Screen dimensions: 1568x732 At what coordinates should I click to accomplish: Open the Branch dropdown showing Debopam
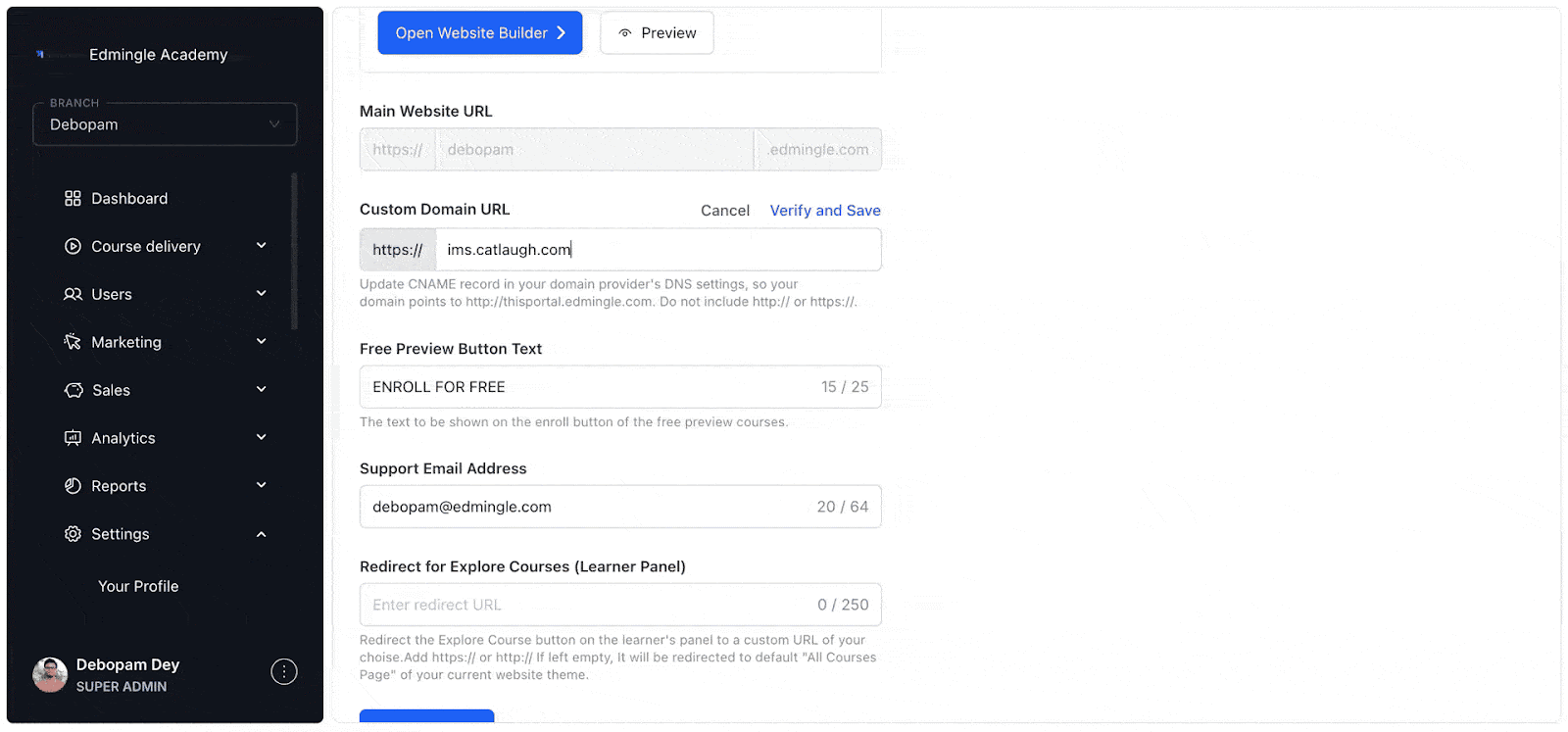pos(165,124)
